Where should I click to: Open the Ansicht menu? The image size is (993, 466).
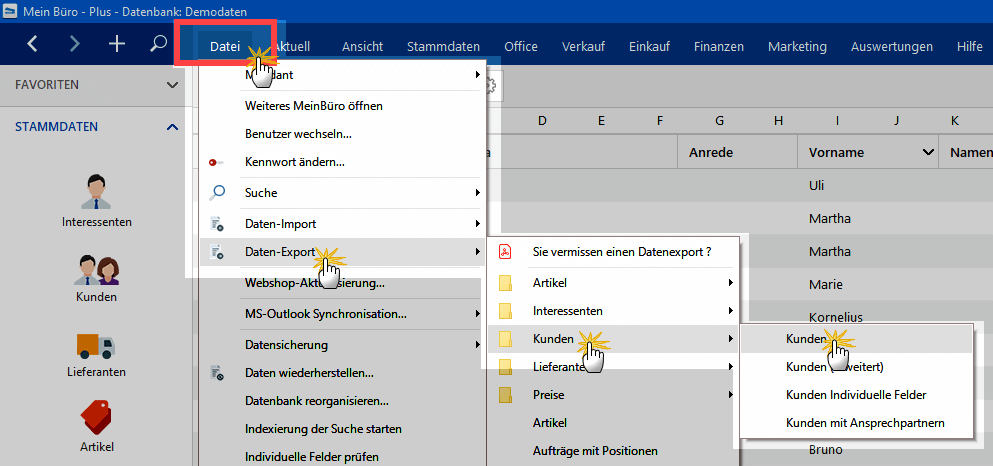coord(362,46)
